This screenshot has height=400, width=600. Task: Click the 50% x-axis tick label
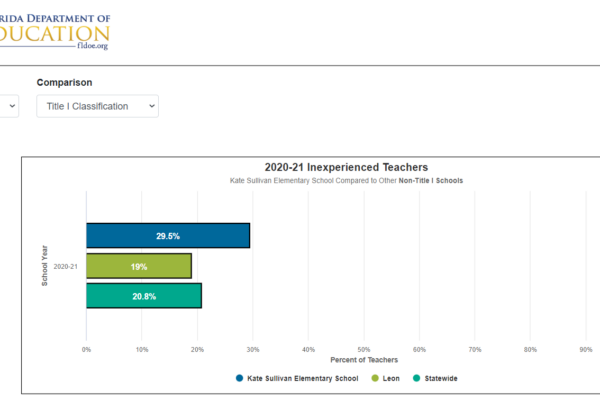tap(364, 349)
